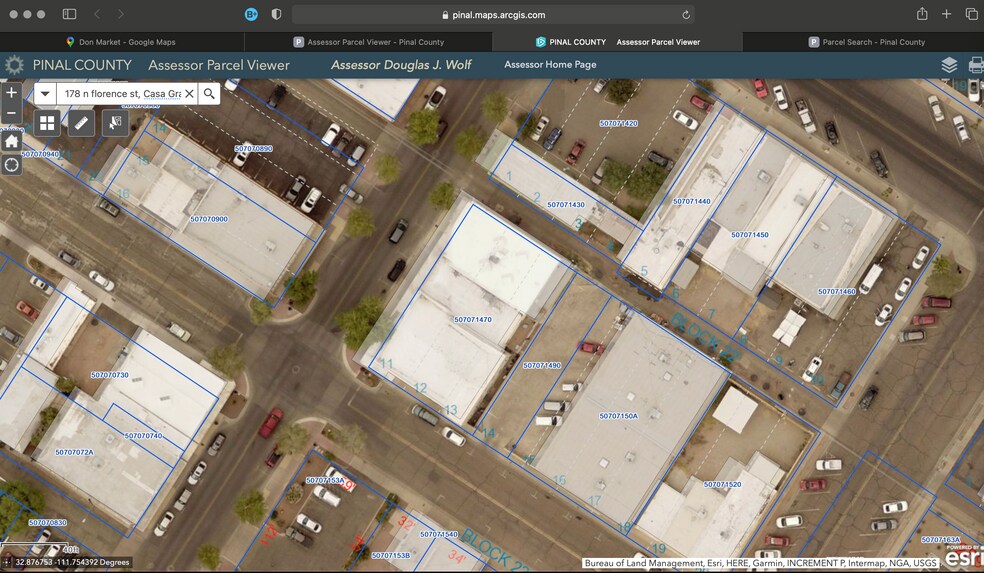
Task: Select parcel labeled 50707072A
Action: [74, 452]
